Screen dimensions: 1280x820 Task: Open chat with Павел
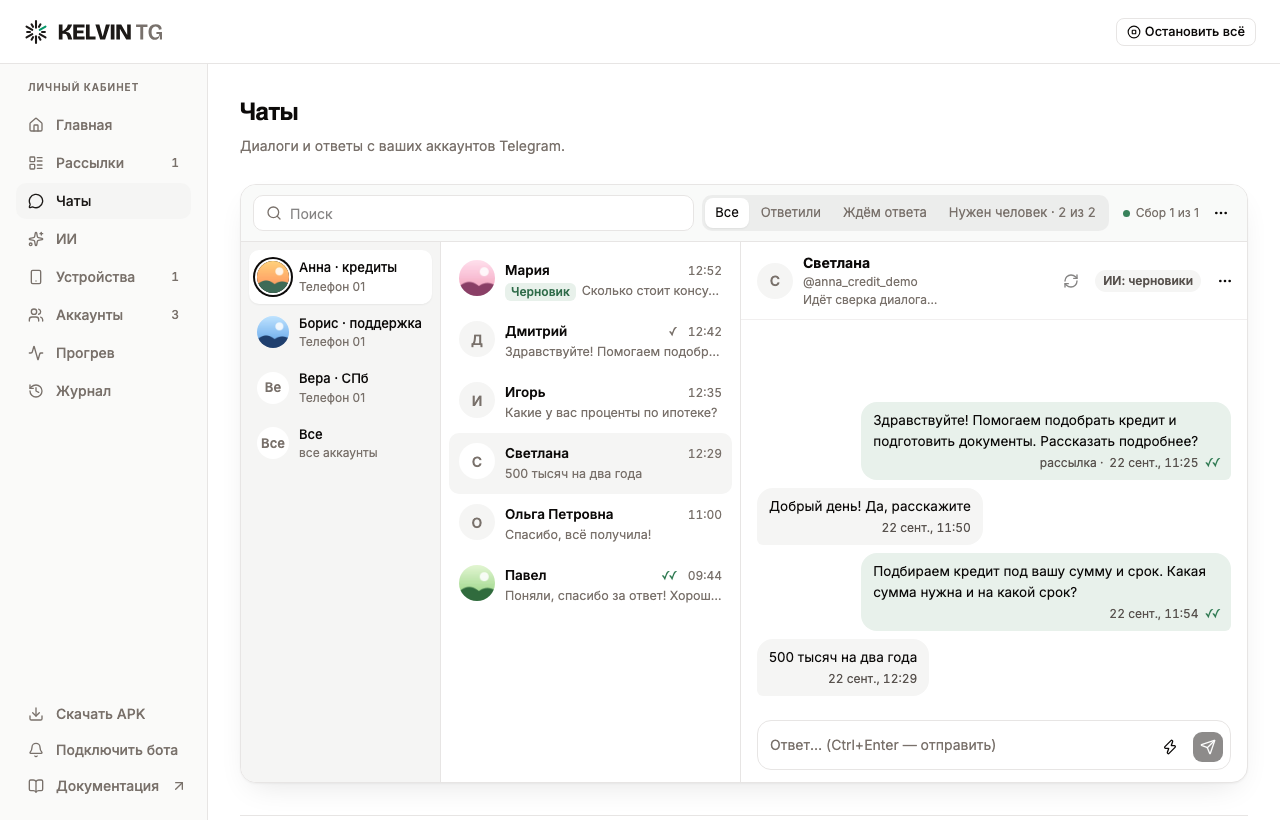pyautogui.click(x=590, y=585)
